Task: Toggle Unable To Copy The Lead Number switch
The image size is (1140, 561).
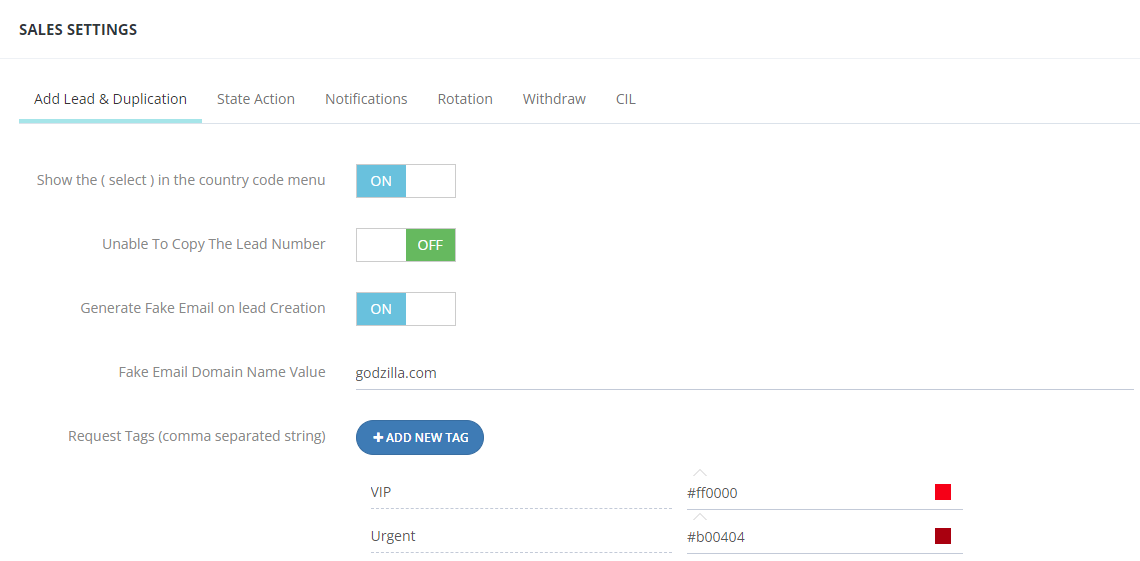Action: tap(406, 245)
